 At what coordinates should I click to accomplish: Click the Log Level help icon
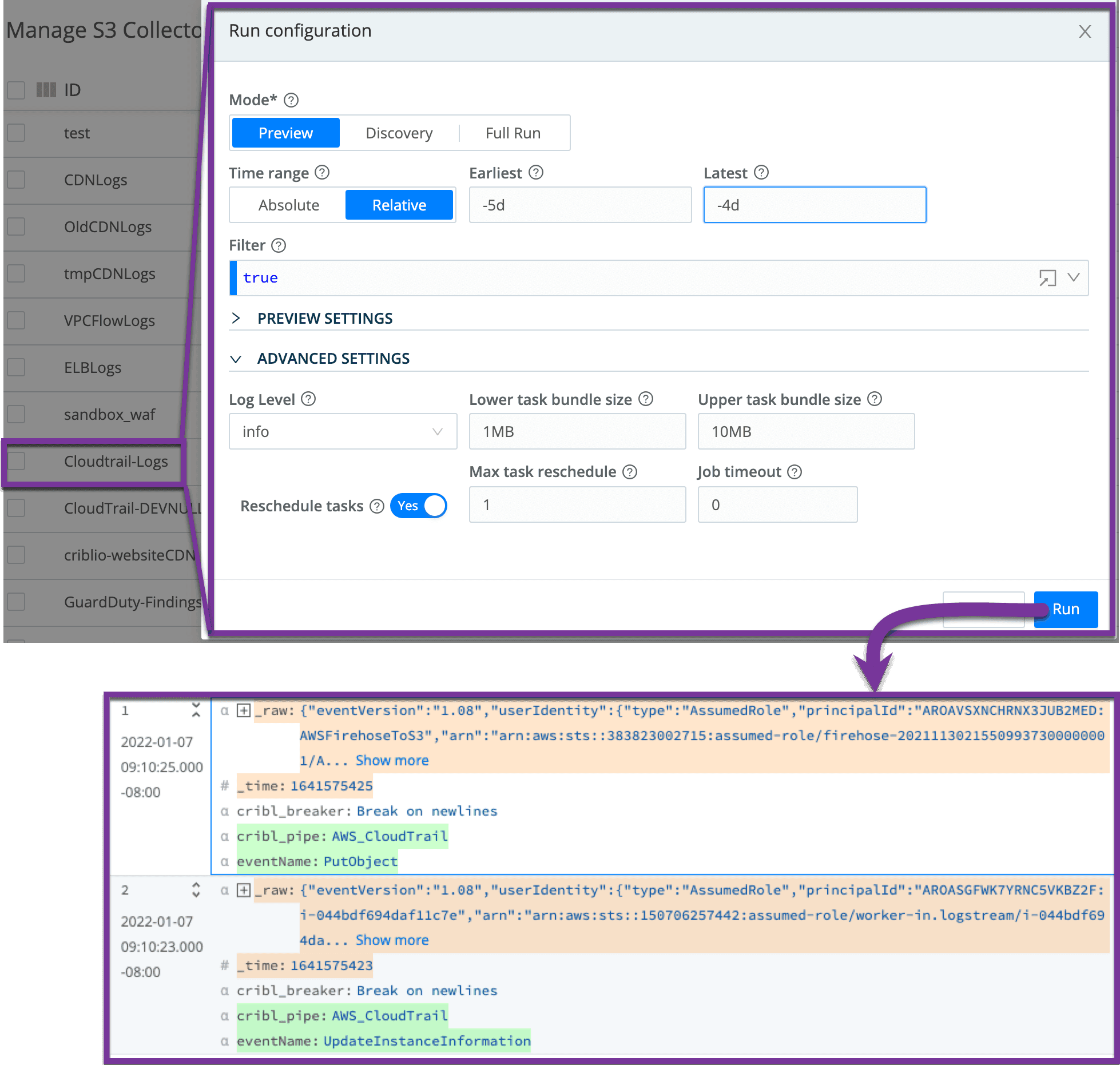pos(308,399)
